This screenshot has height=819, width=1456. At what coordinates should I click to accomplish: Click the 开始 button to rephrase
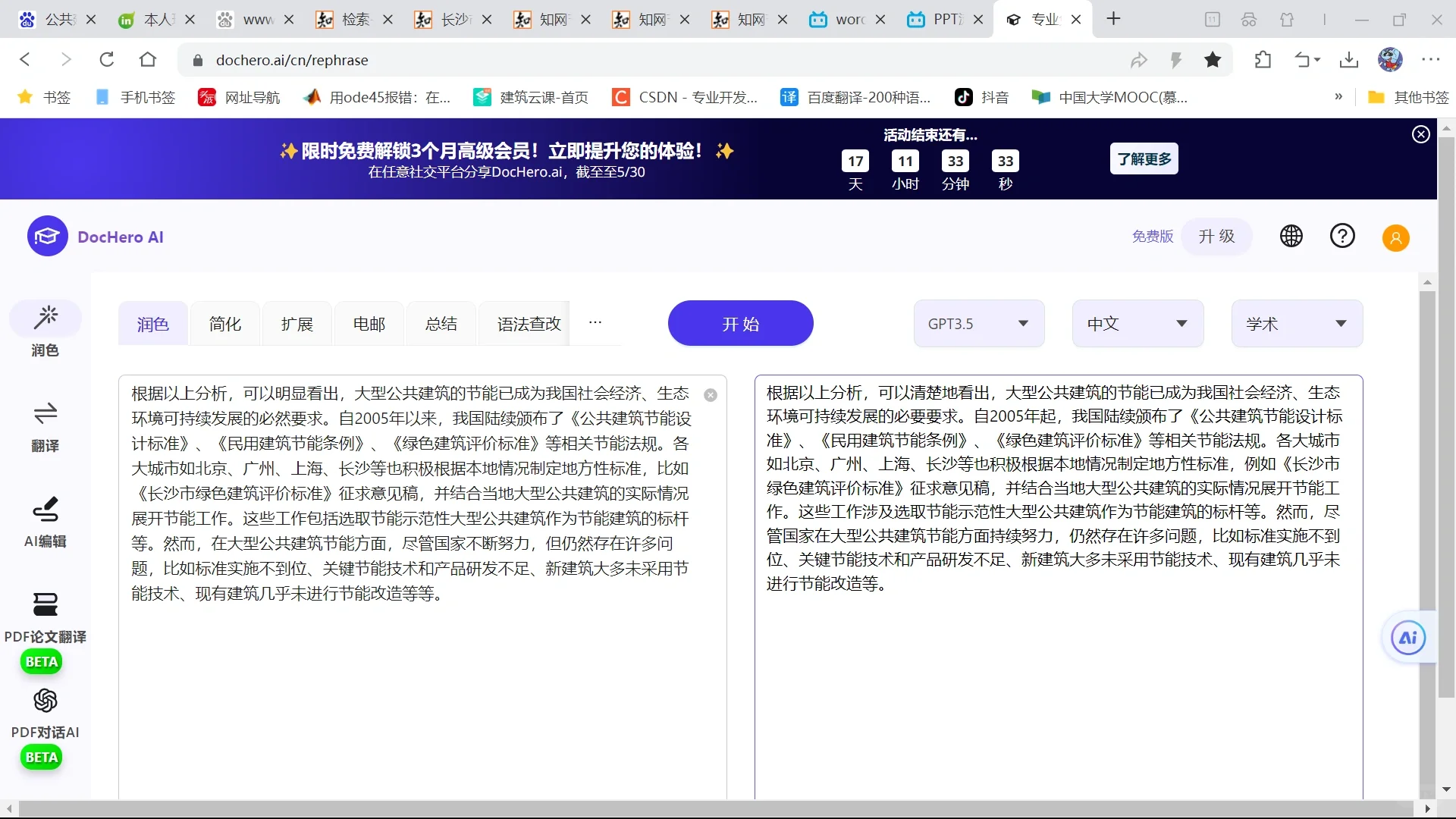click(x=740, y=323)
